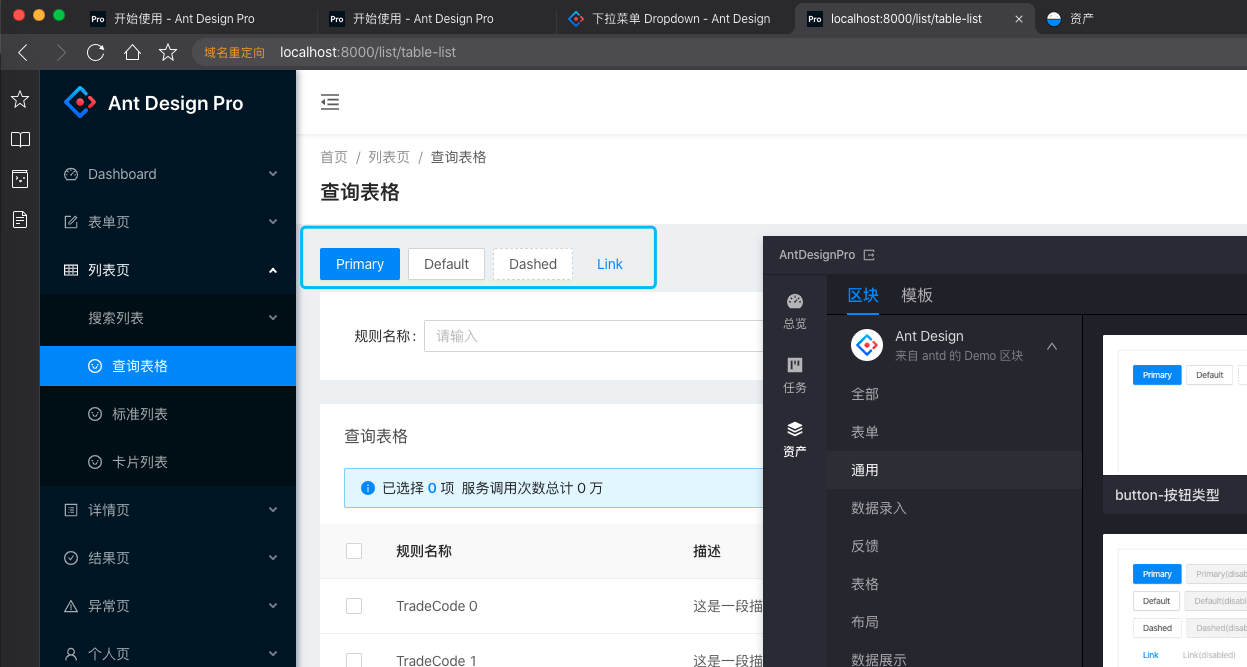Expand the 结果页 menu chevron
The width and height of the screenshot is (1247, 667).
(x=273, y=558)
